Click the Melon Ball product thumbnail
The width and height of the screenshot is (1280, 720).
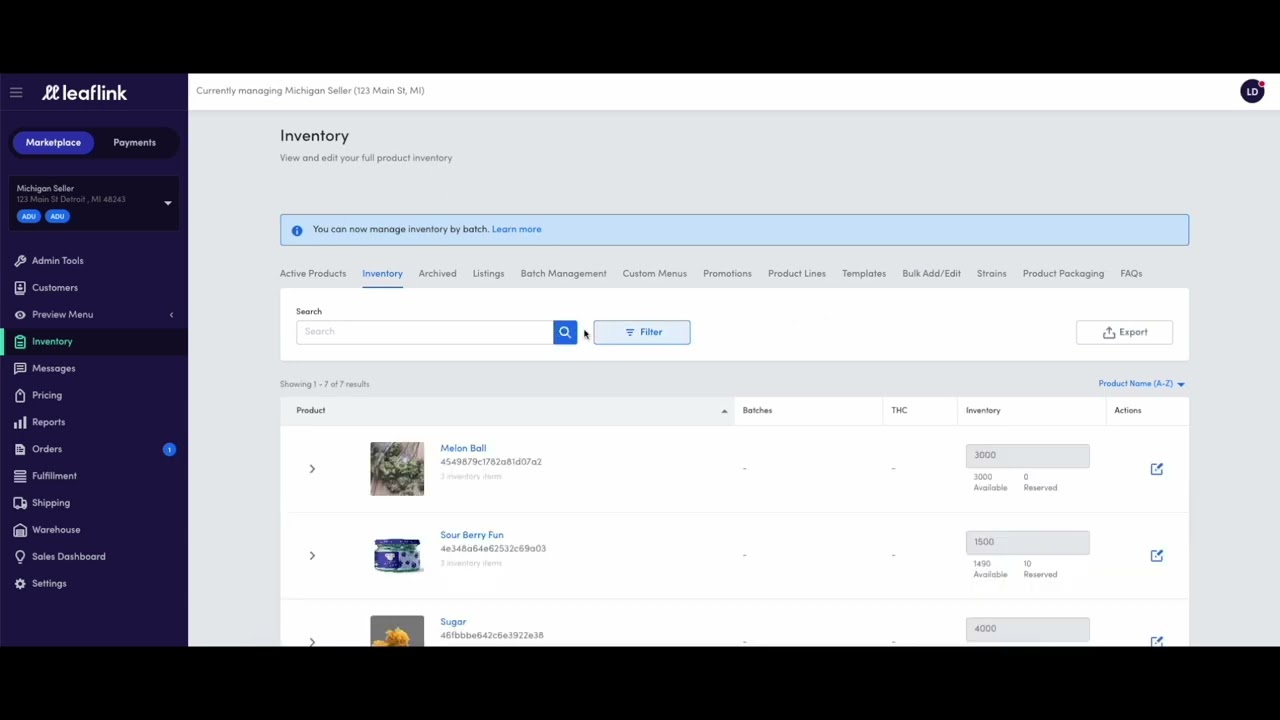[x=397, y=469]
